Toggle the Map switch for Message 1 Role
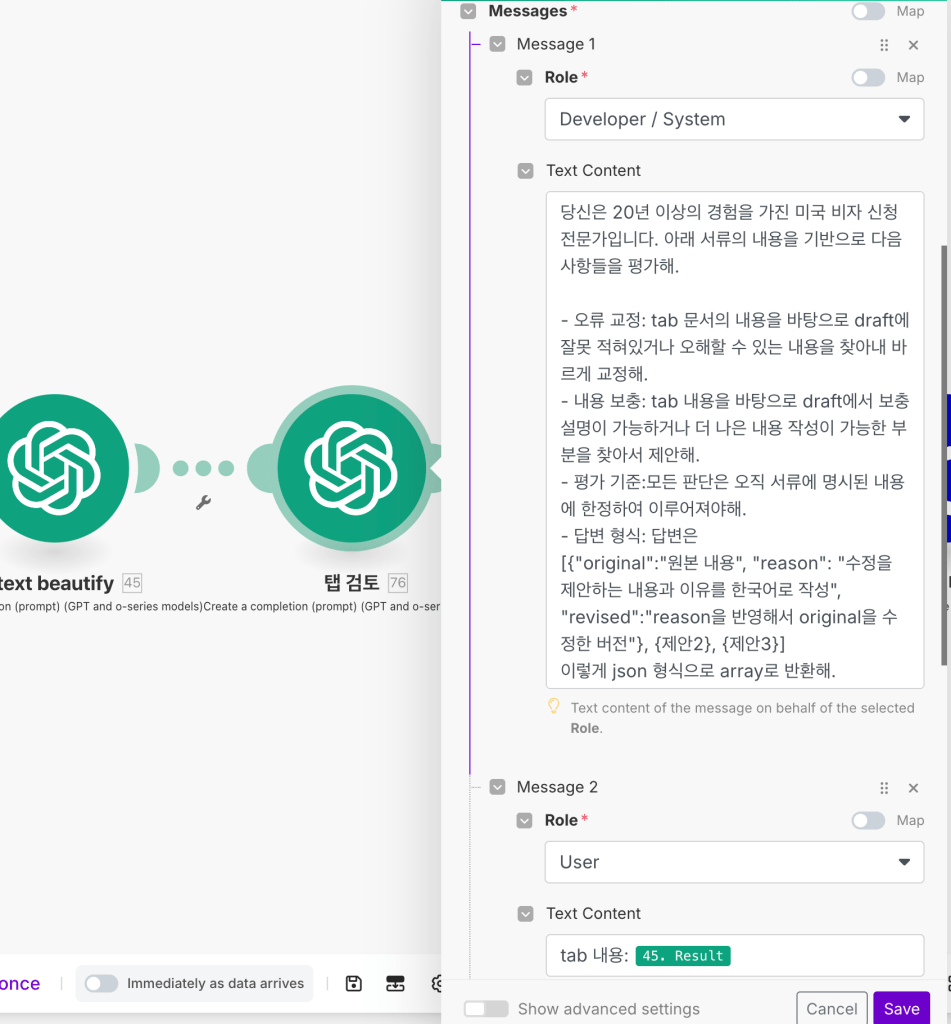 (868, 78)
